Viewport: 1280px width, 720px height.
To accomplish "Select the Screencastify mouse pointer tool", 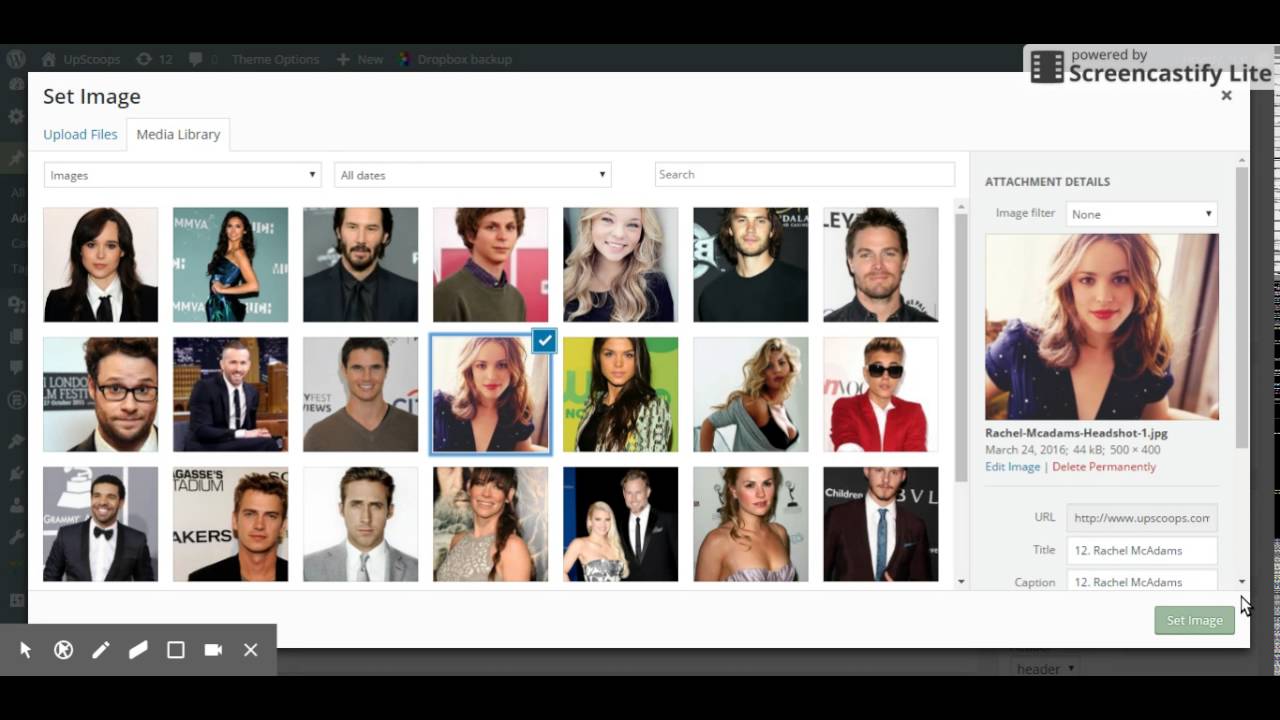I will click(26, 650).
